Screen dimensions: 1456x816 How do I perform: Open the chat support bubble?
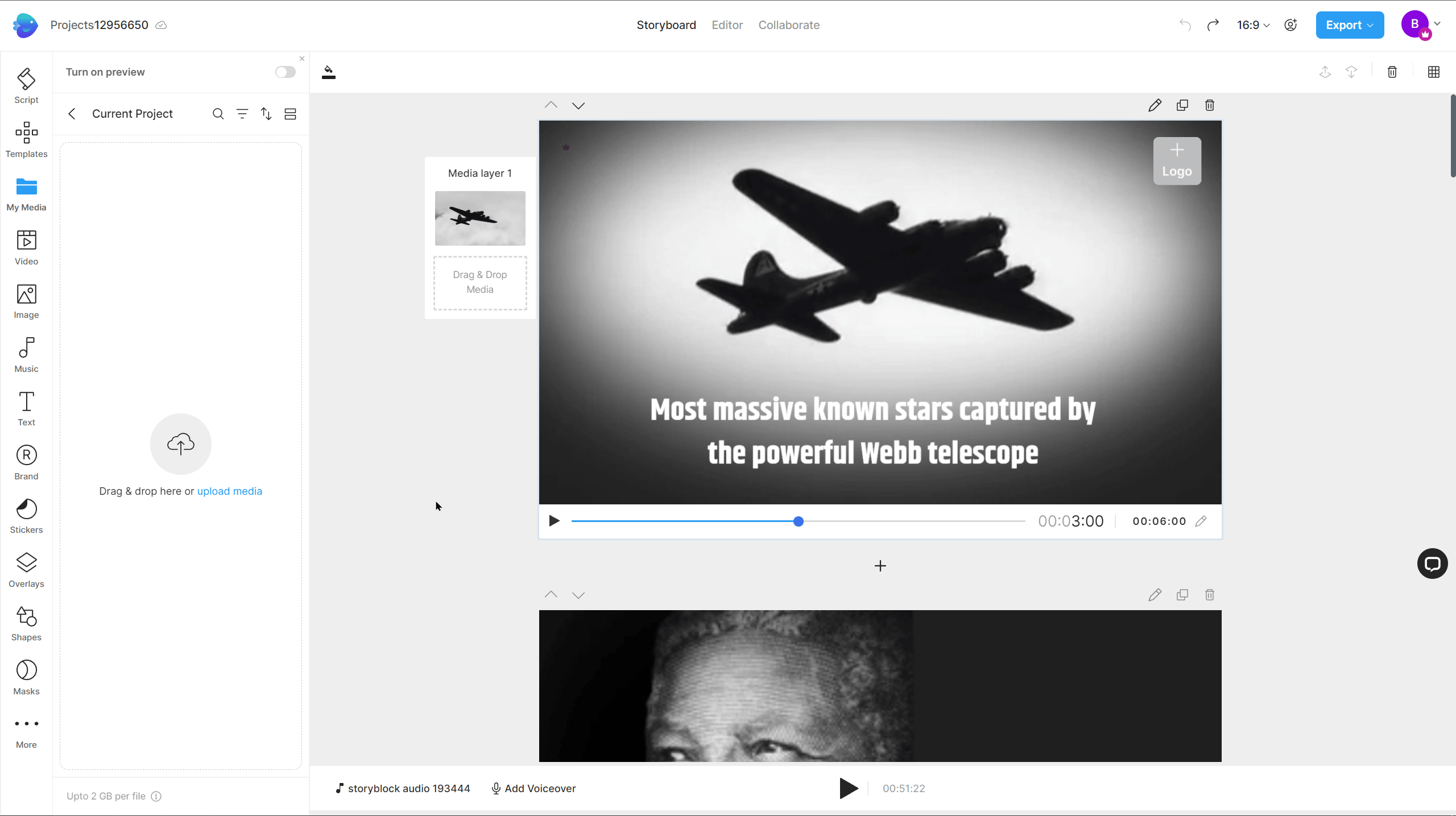(1432, 564)
